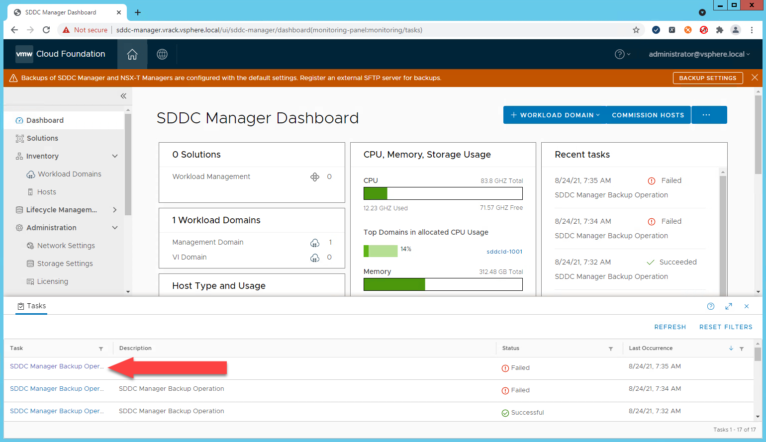Click the Not secure warning indicator
Viewport: 766px width, 442px height.
(x=85, y=30)
